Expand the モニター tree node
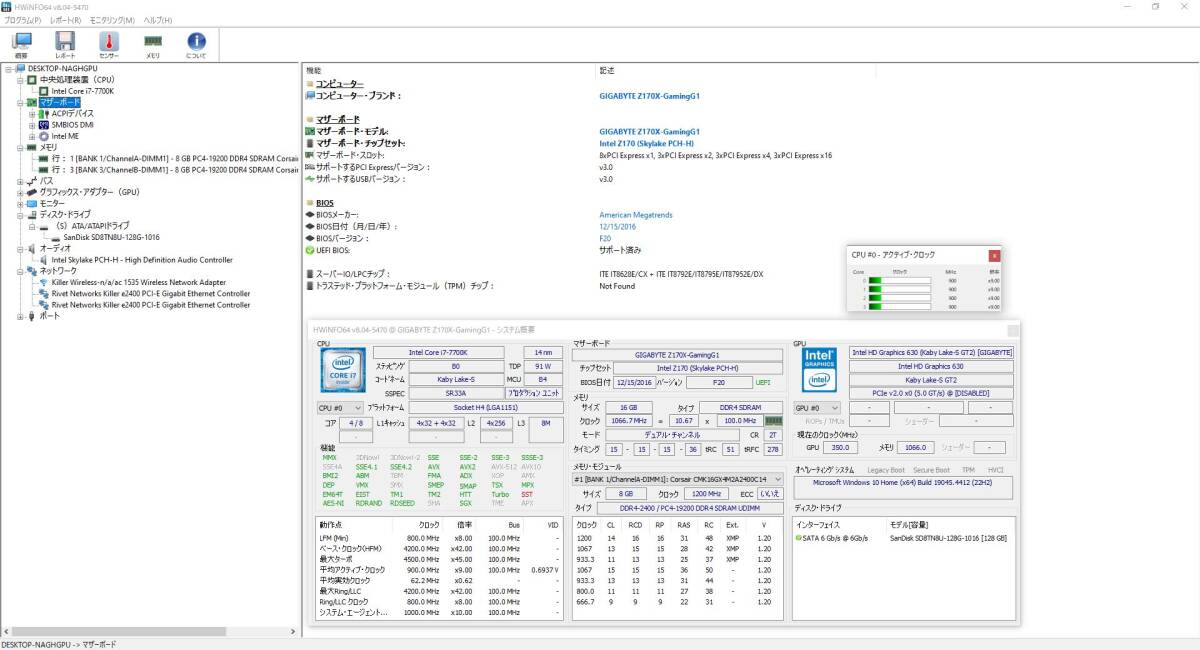 [20, 203]
